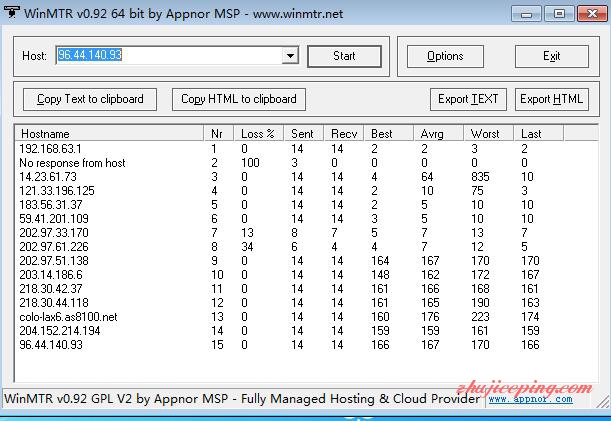Click the Exit button
This screenshot has height=421, width=611.
tap(551, 56)
